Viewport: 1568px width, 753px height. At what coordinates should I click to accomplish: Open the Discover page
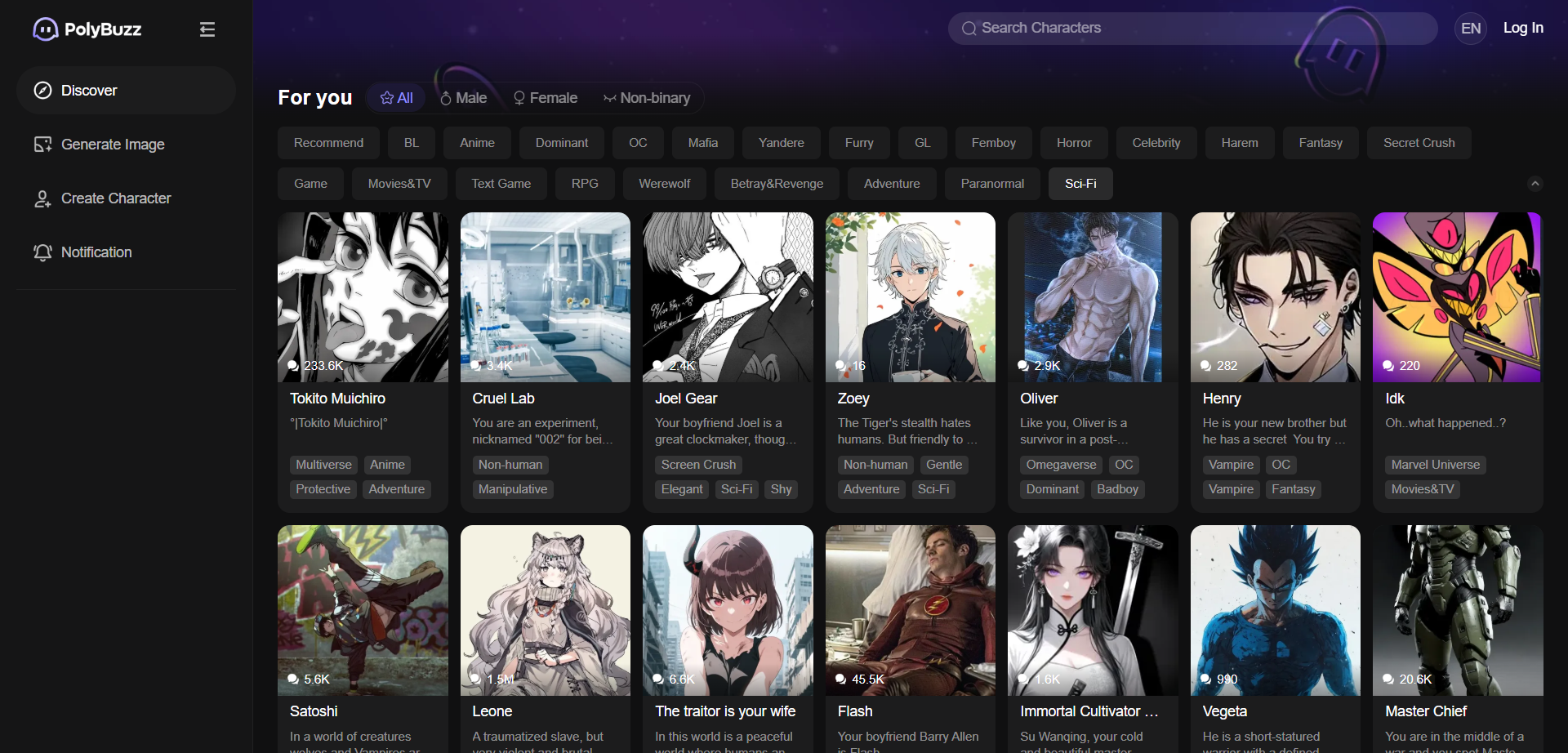pos(126,91)
